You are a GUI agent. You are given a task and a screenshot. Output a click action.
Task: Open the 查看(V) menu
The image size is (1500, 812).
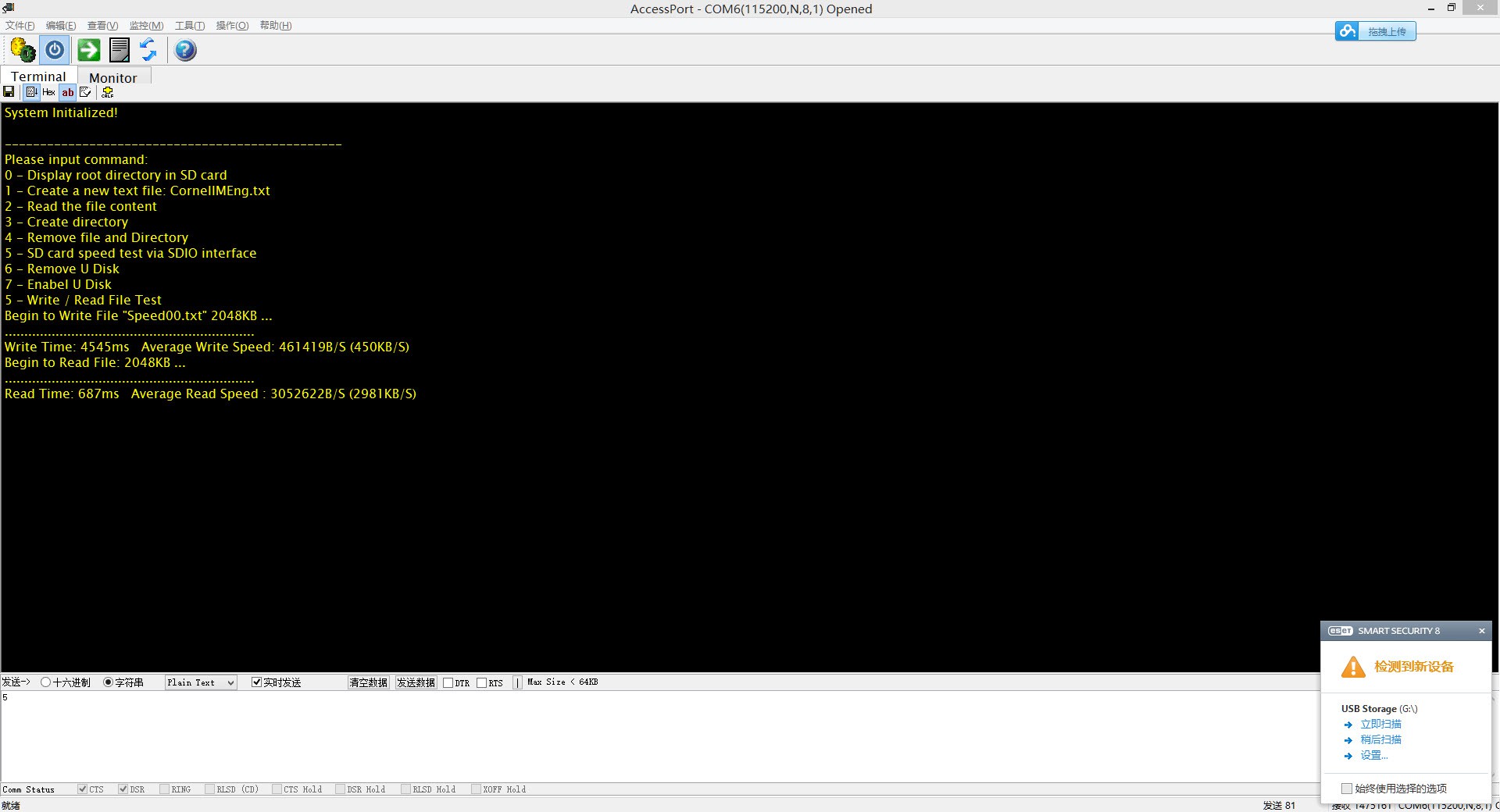(102, 26)
